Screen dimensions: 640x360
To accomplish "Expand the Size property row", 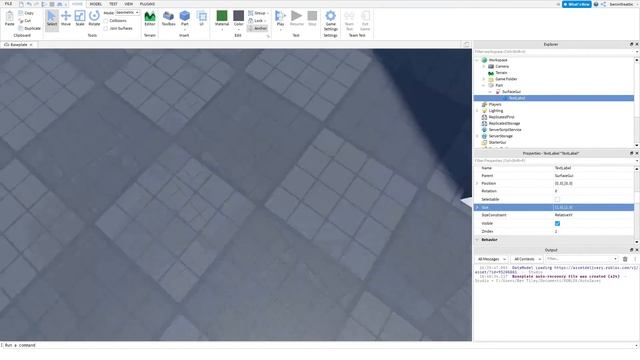I will [477, 207].
